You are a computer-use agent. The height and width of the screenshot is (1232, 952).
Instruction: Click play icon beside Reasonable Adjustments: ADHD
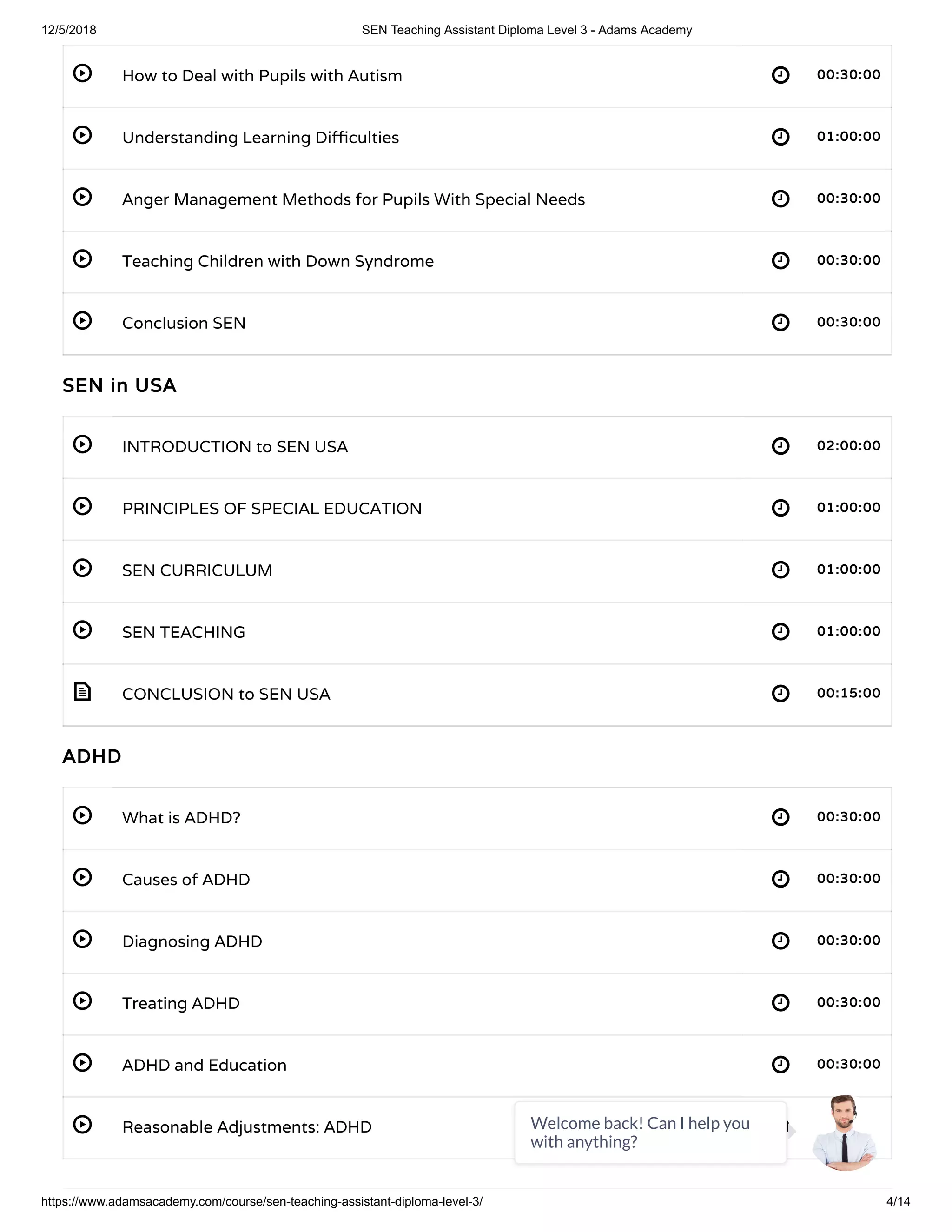[x=82, y=1125]
